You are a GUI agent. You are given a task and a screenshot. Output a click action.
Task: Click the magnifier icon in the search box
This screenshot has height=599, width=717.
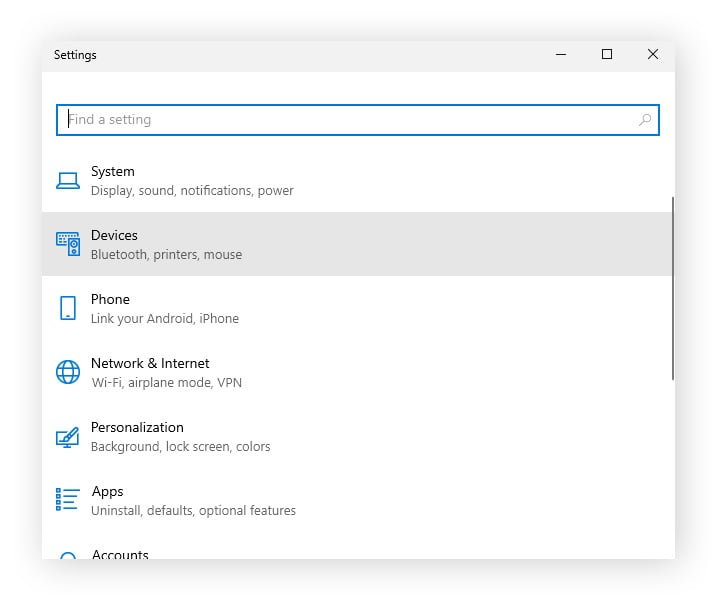645,120
